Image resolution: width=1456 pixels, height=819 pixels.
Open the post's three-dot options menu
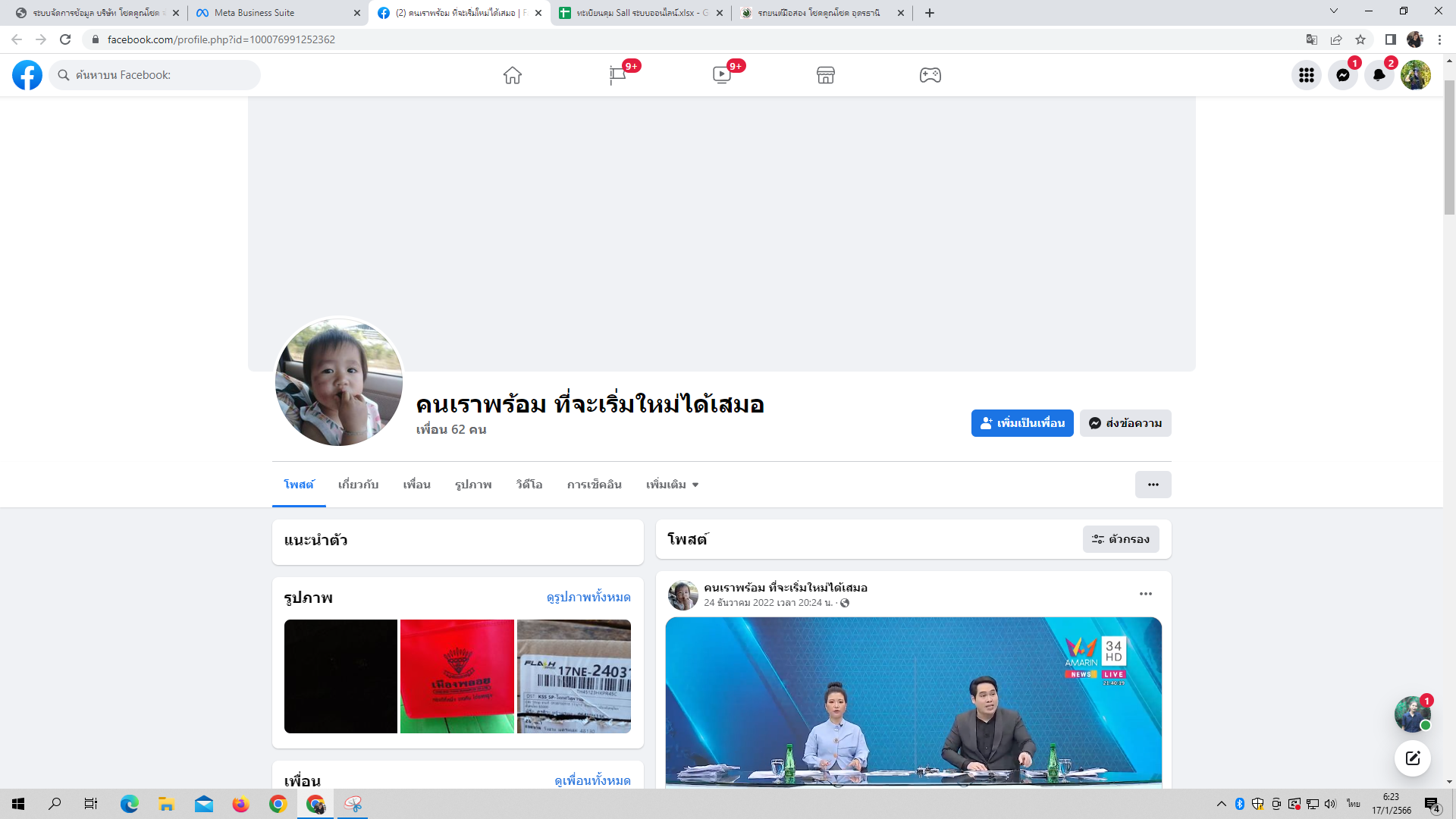coord(1145,594)
